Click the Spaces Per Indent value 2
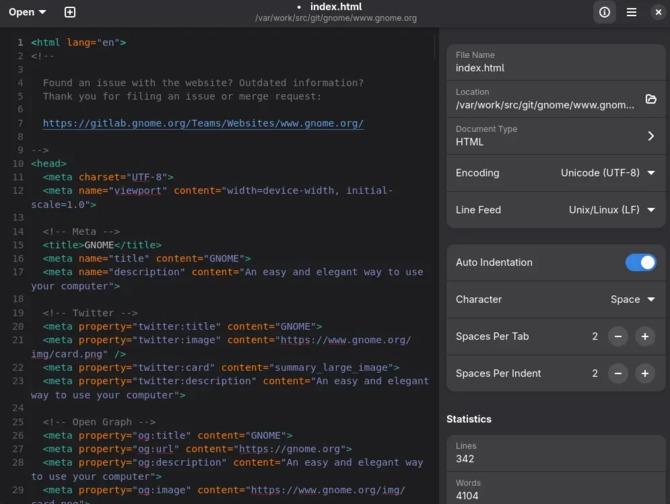 594,374
